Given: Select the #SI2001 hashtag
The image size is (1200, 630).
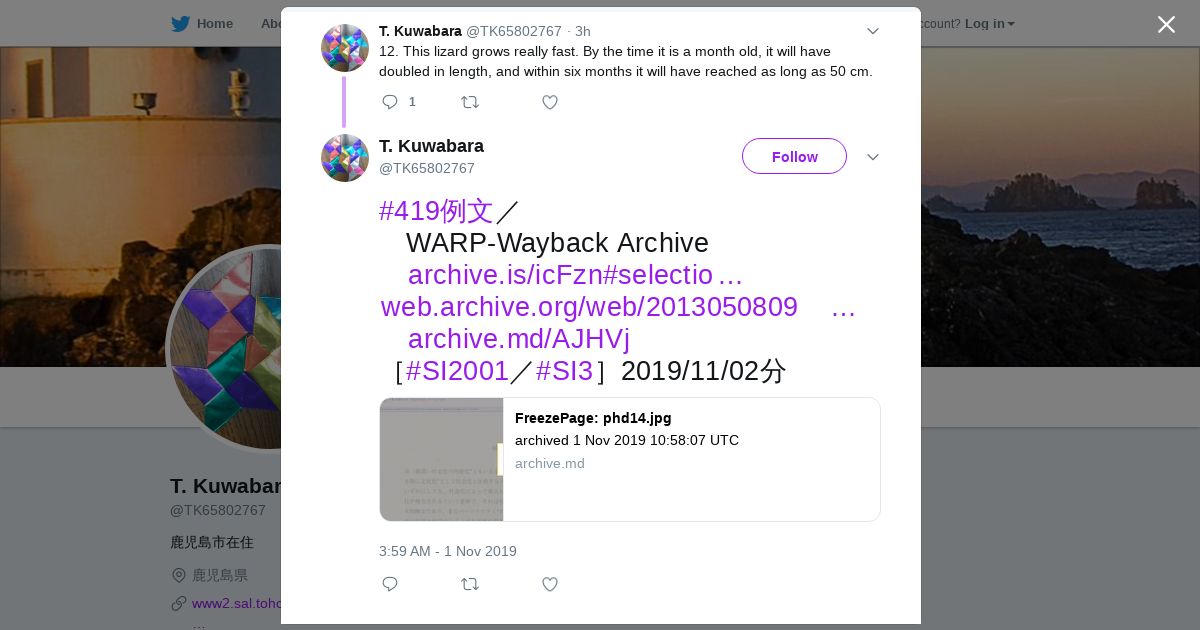Looking at the screenshot, I should click(x=457, y=371).
